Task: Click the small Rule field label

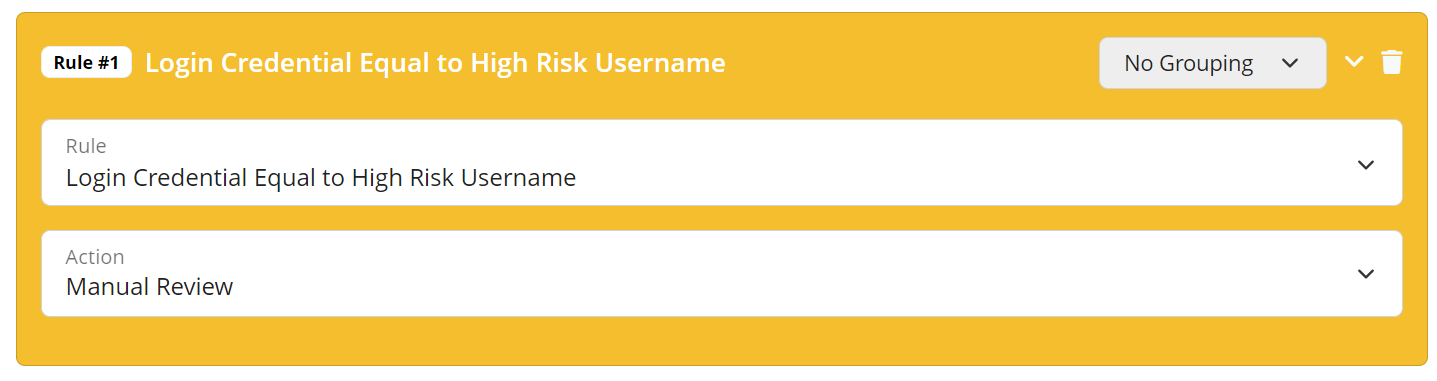Action: [x=86, y=146]
